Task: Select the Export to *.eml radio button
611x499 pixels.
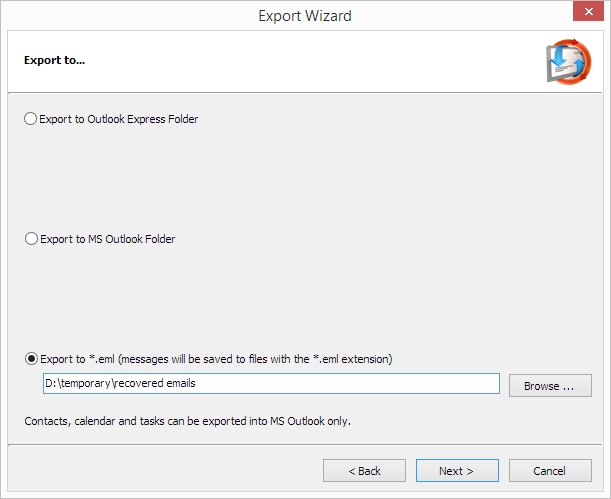Action: click(31, 358)
